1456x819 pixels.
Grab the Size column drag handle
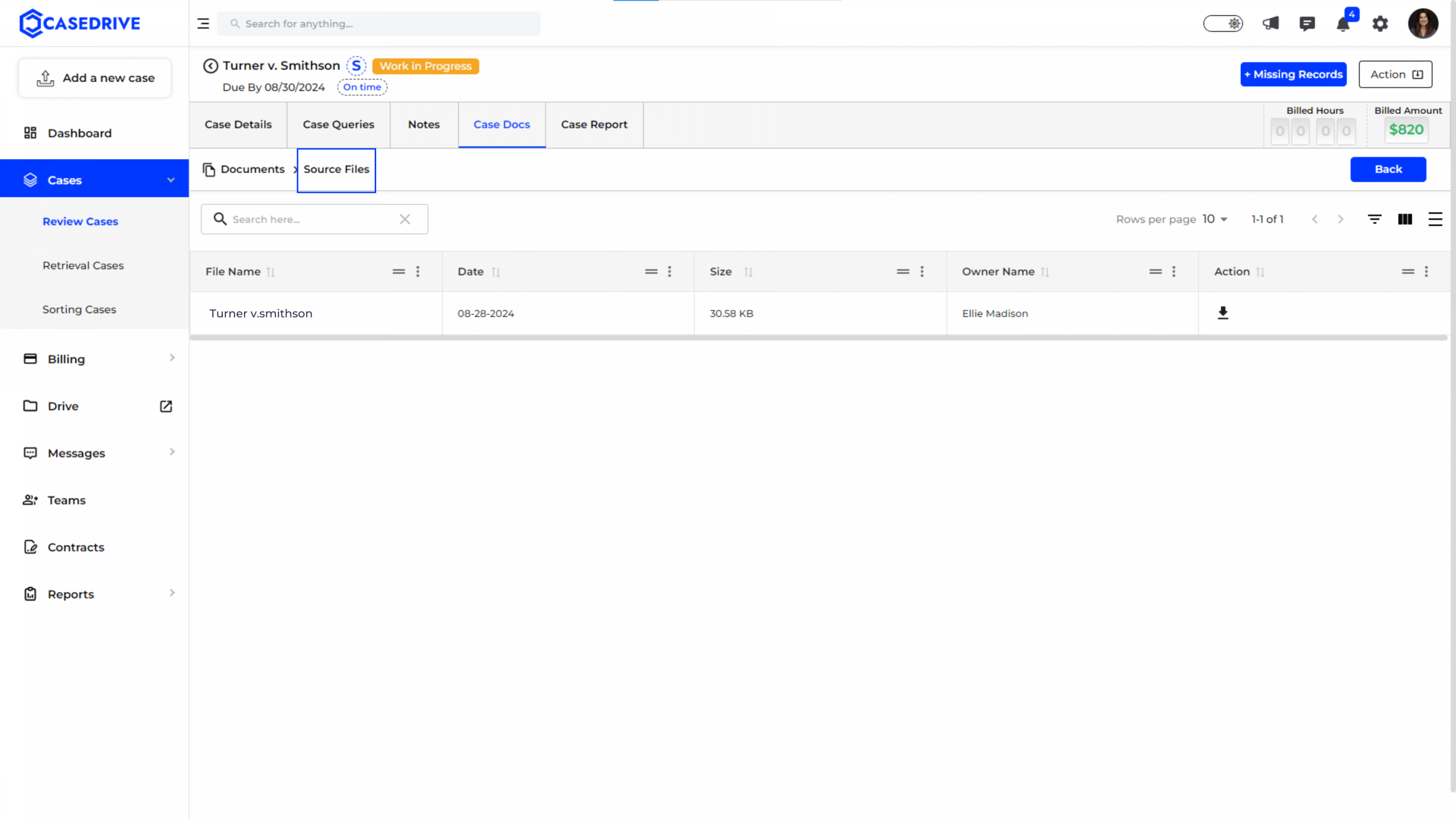pyautogui.click(x=903, y=271)
